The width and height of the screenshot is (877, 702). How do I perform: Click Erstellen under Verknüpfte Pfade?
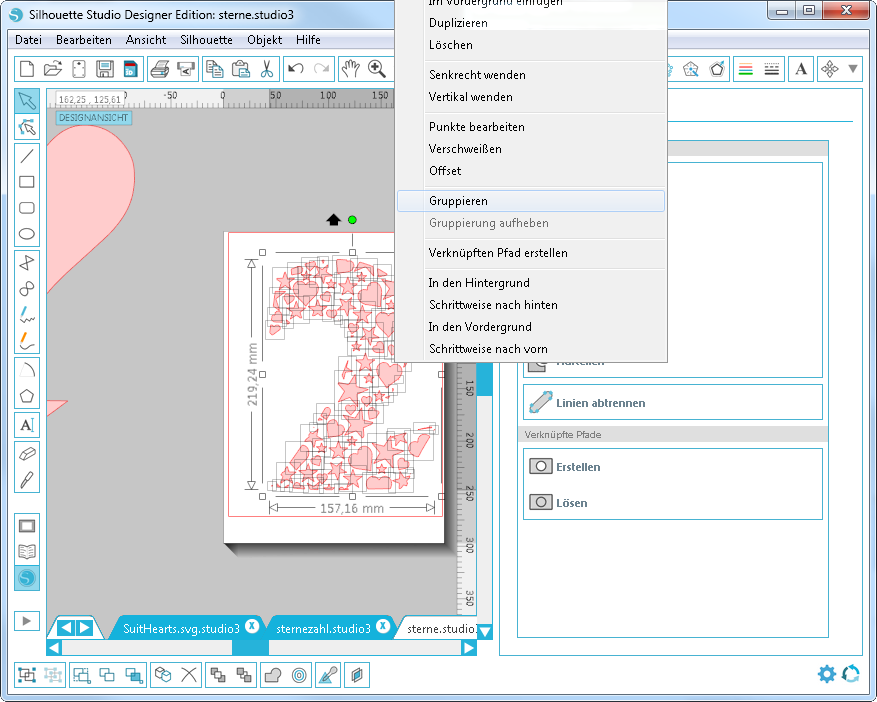[x=577, y=467]
